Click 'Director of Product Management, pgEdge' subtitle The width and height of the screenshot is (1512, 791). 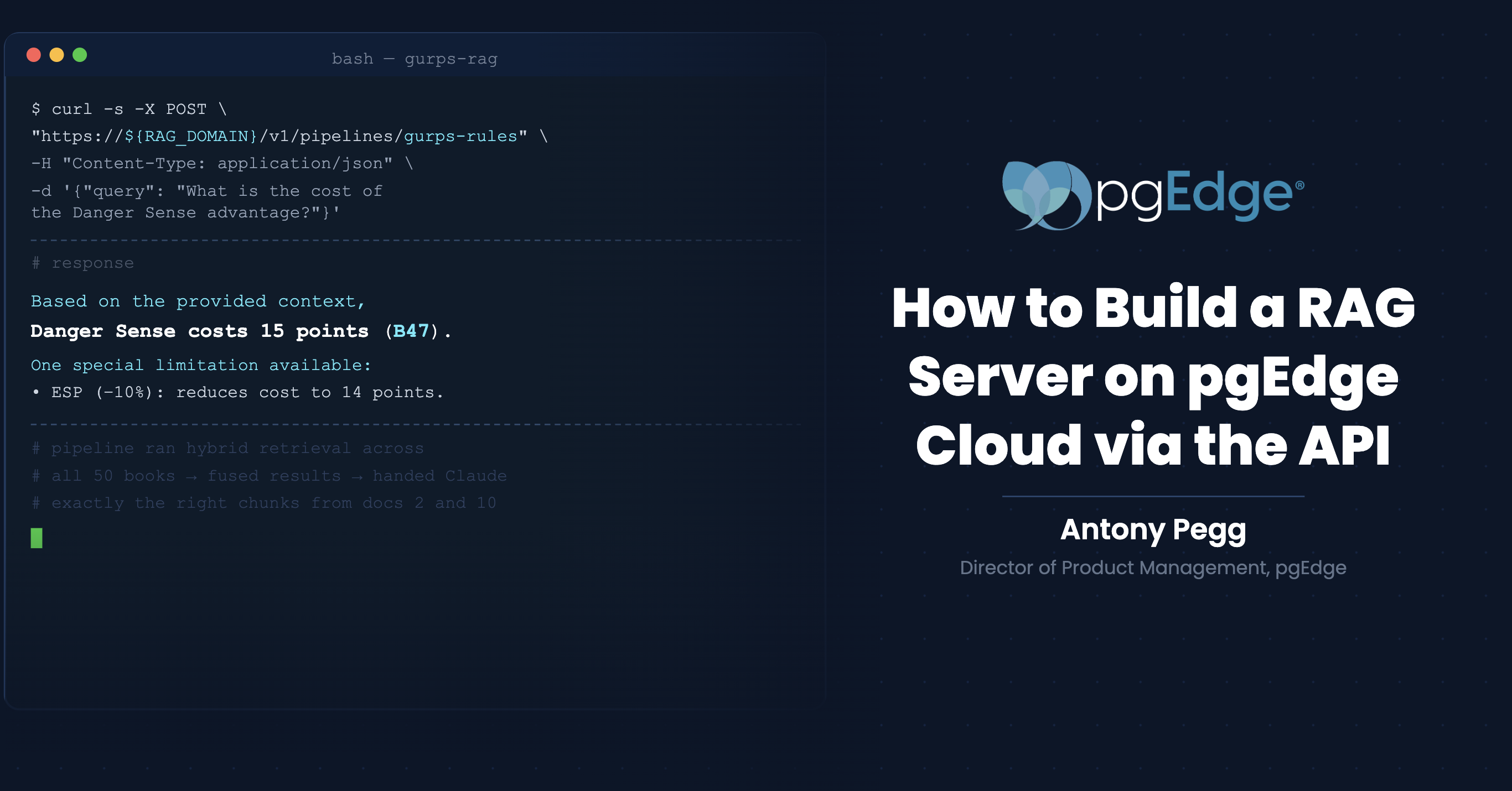1153,568
